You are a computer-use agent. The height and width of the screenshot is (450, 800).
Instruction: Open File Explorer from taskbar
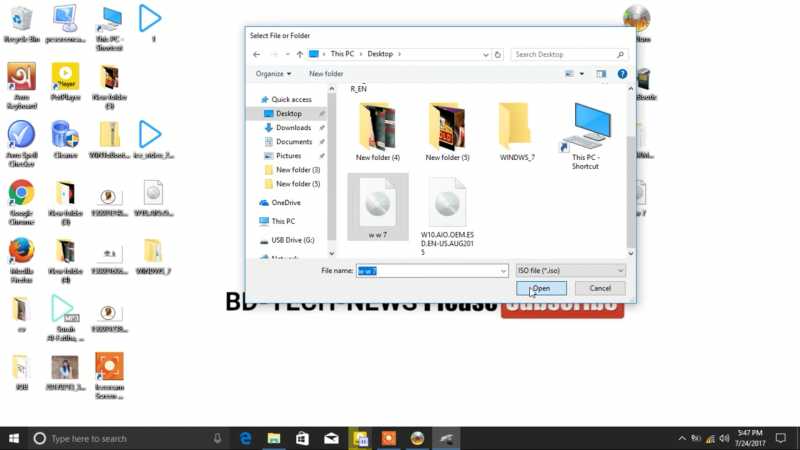click(x=274, y=438)
